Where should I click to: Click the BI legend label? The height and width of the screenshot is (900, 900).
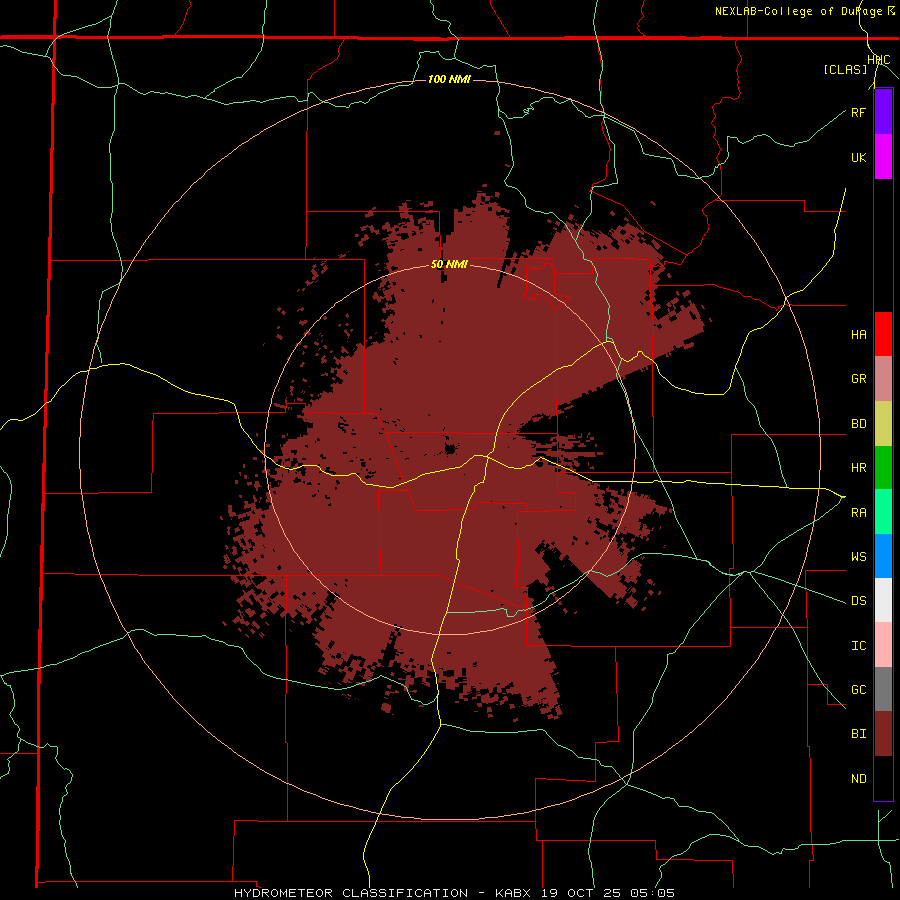pyautogui.click(x=858, y=734)
